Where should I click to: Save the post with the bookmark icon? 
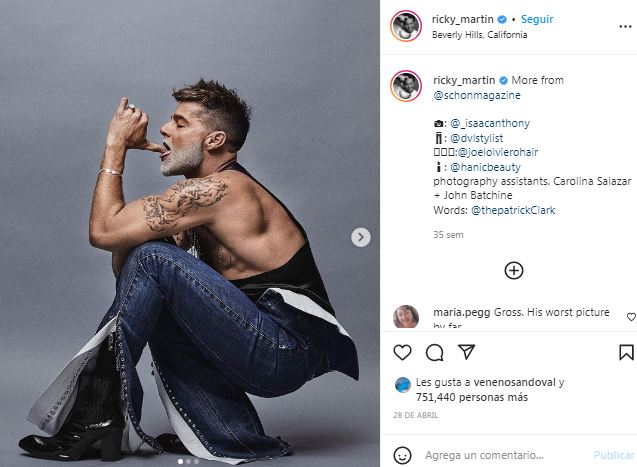[626, 352]
